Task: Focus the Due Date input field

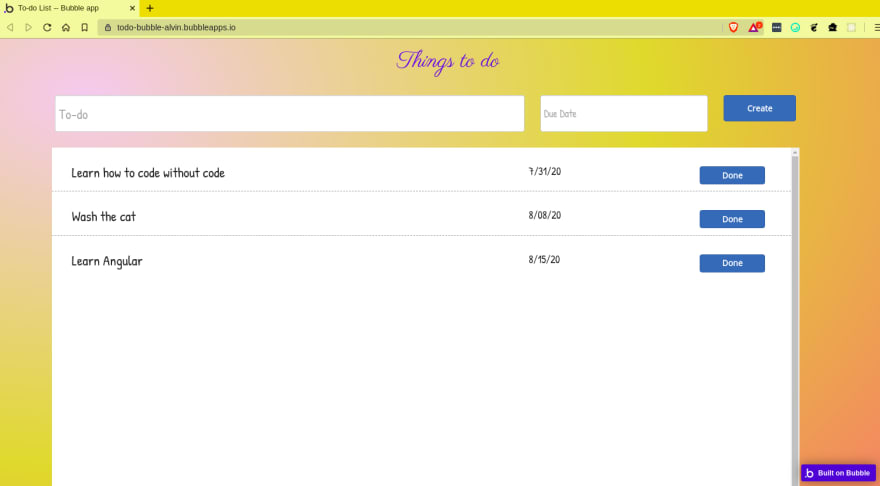Action: click(624, 113)
